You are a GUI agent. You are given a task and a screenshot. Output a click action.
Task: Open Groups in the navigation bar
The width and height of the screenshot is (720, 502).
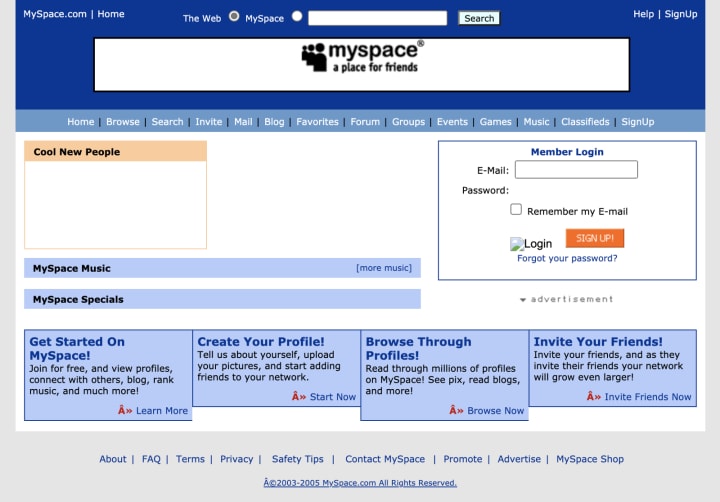(x=408, y=122)
